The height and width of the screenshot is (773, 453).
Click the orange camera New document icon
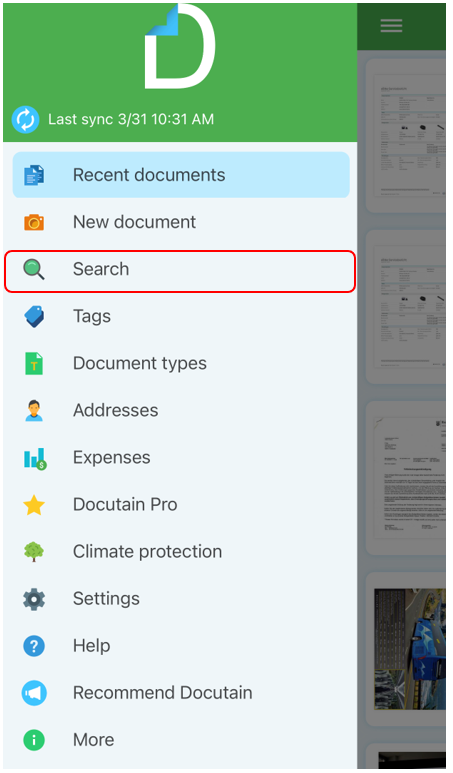[34, 222]
